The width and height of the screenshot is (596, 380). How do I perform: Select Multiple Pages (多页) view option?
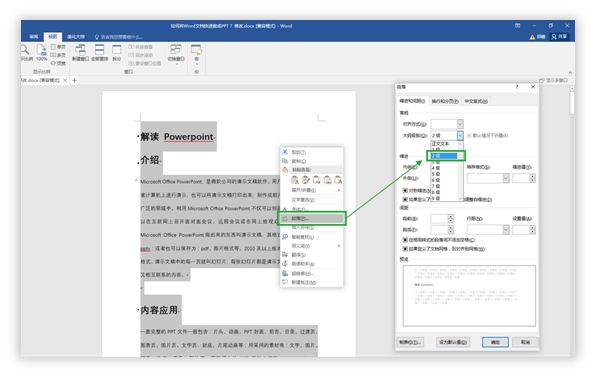(x=58, y=55)
